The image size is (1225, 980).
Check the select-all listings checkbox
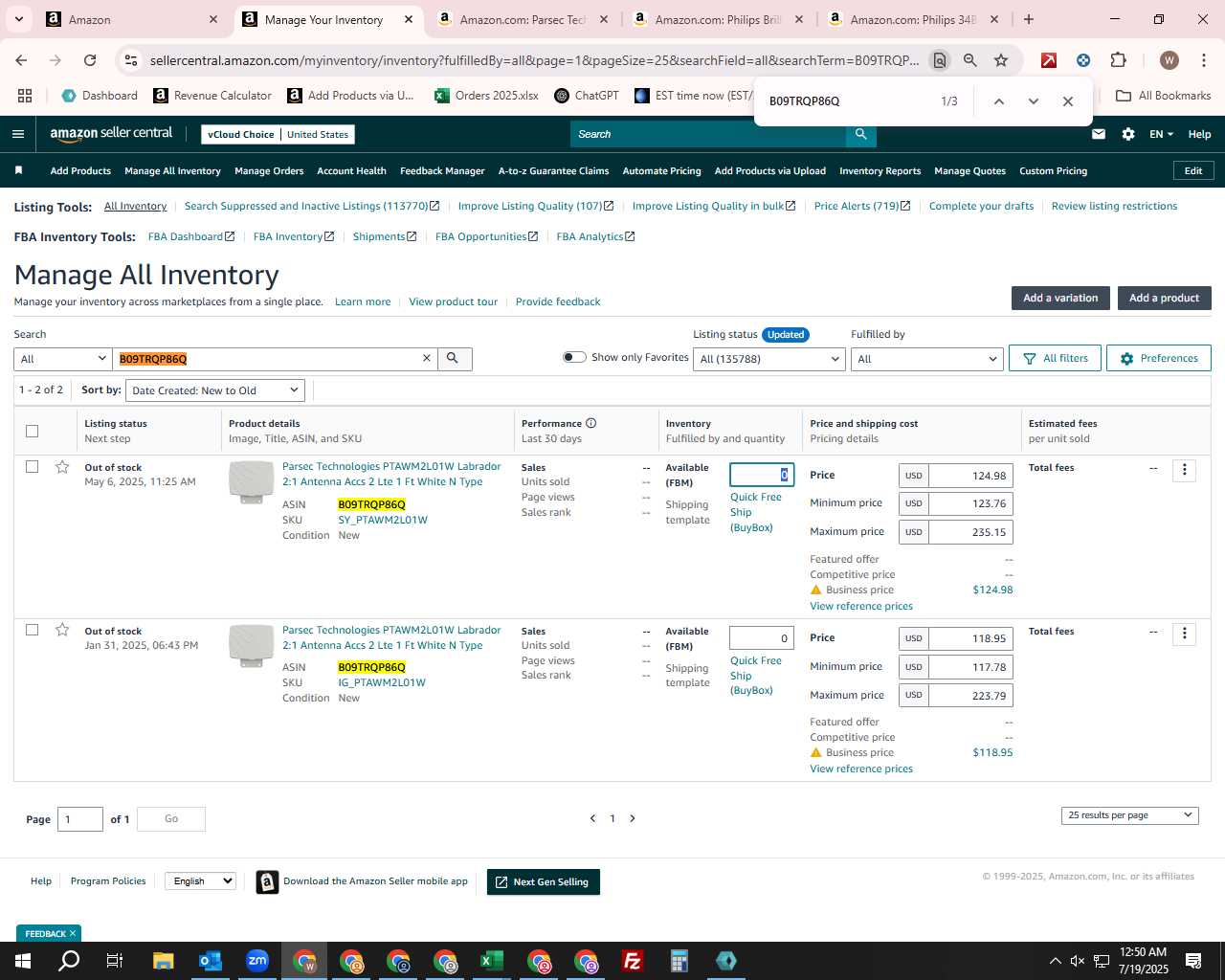point(32,431)
